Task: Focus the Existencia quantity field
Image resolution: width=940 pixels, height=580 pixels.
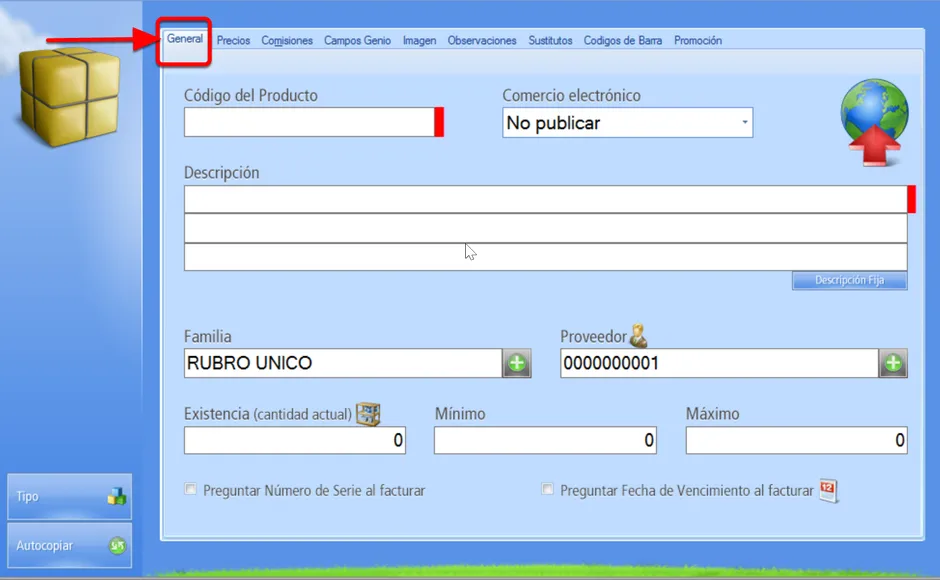Action: pos(295,440)
